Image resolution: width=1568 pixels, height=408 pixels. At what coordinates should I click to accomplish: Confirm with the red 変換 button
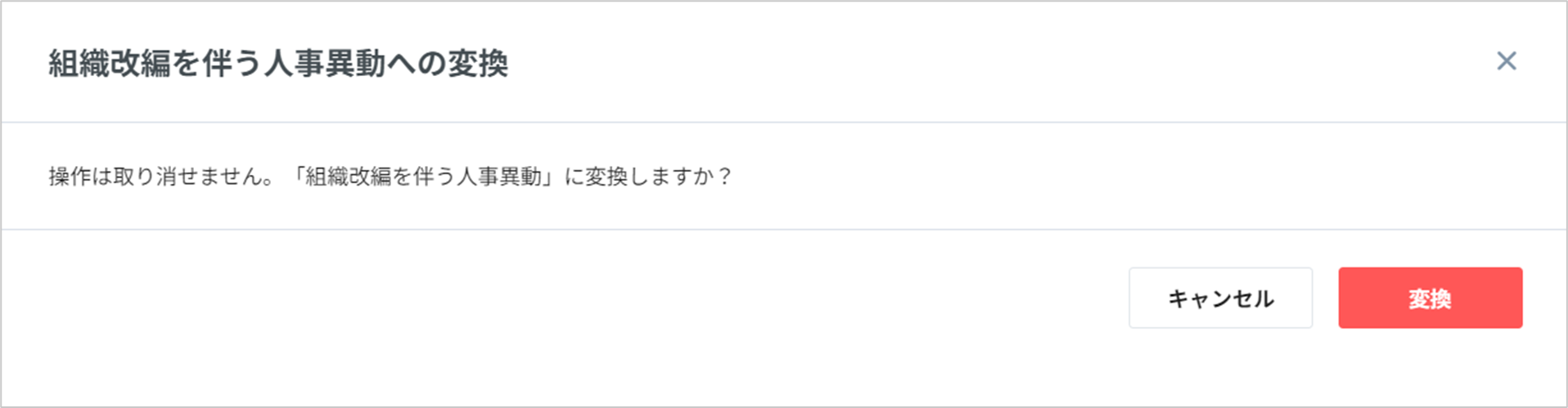[x=1430, y=298]
